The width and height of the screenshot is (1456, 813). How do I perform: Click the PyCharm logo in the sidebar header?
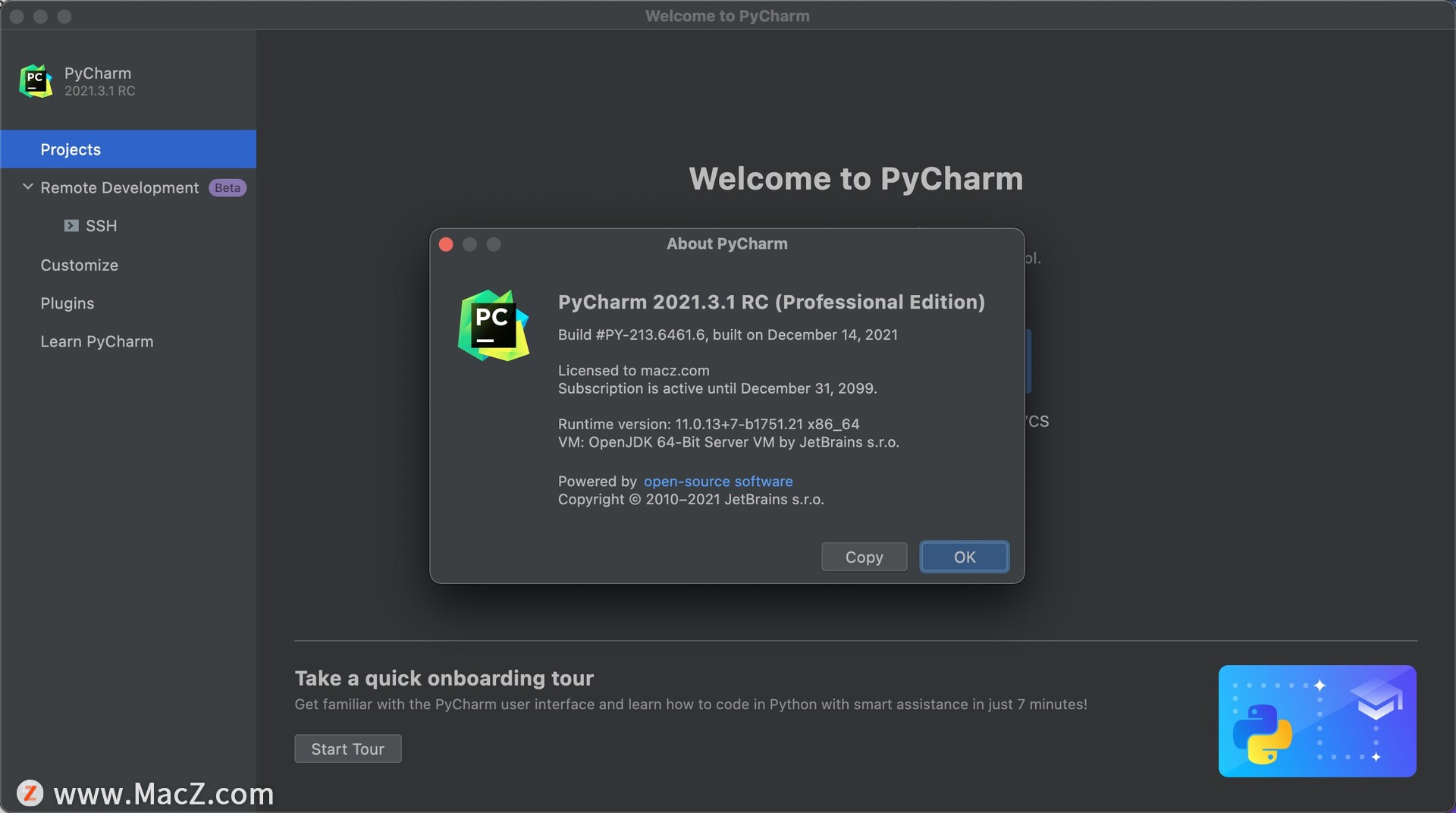point(36,81)
